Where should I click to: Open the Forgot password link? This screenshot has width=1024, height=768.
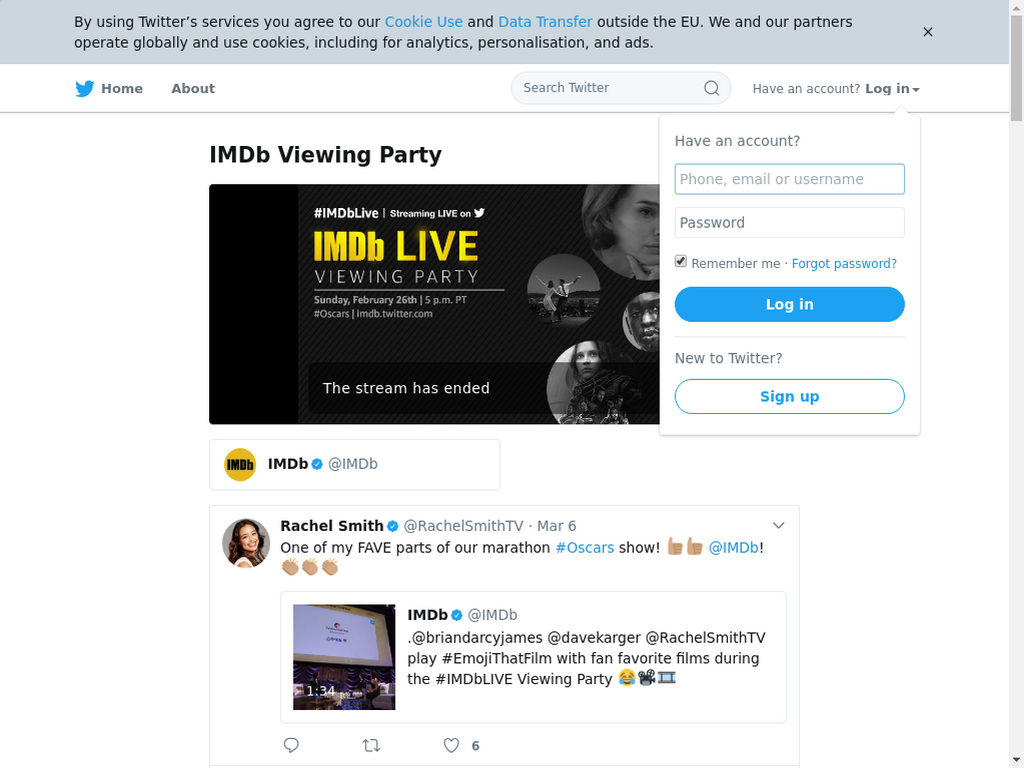pyautogui.click(x=844, y=264)
